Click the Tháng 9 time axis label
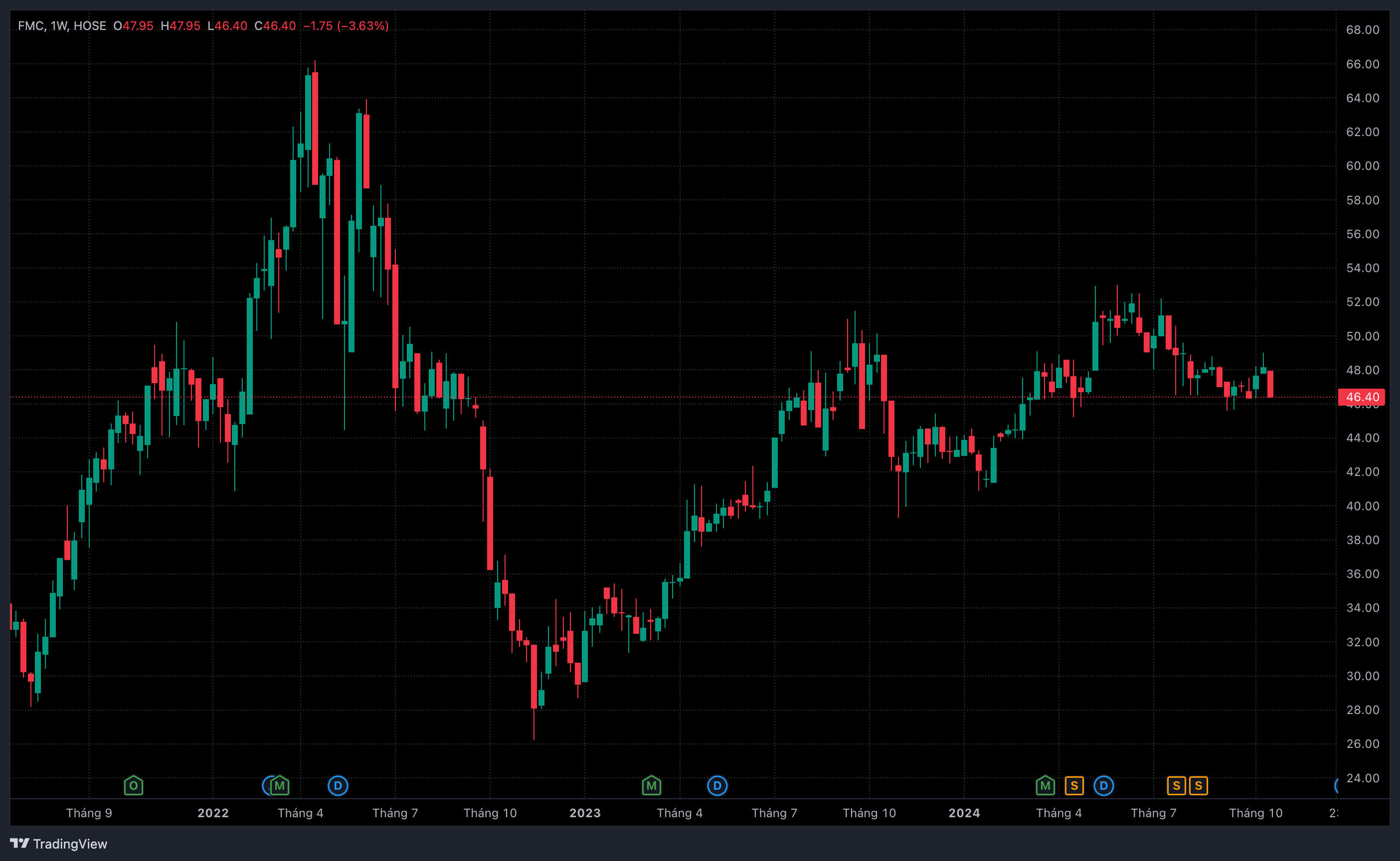The height and width of the screenshot is (861, 1400). coord(89,812)
